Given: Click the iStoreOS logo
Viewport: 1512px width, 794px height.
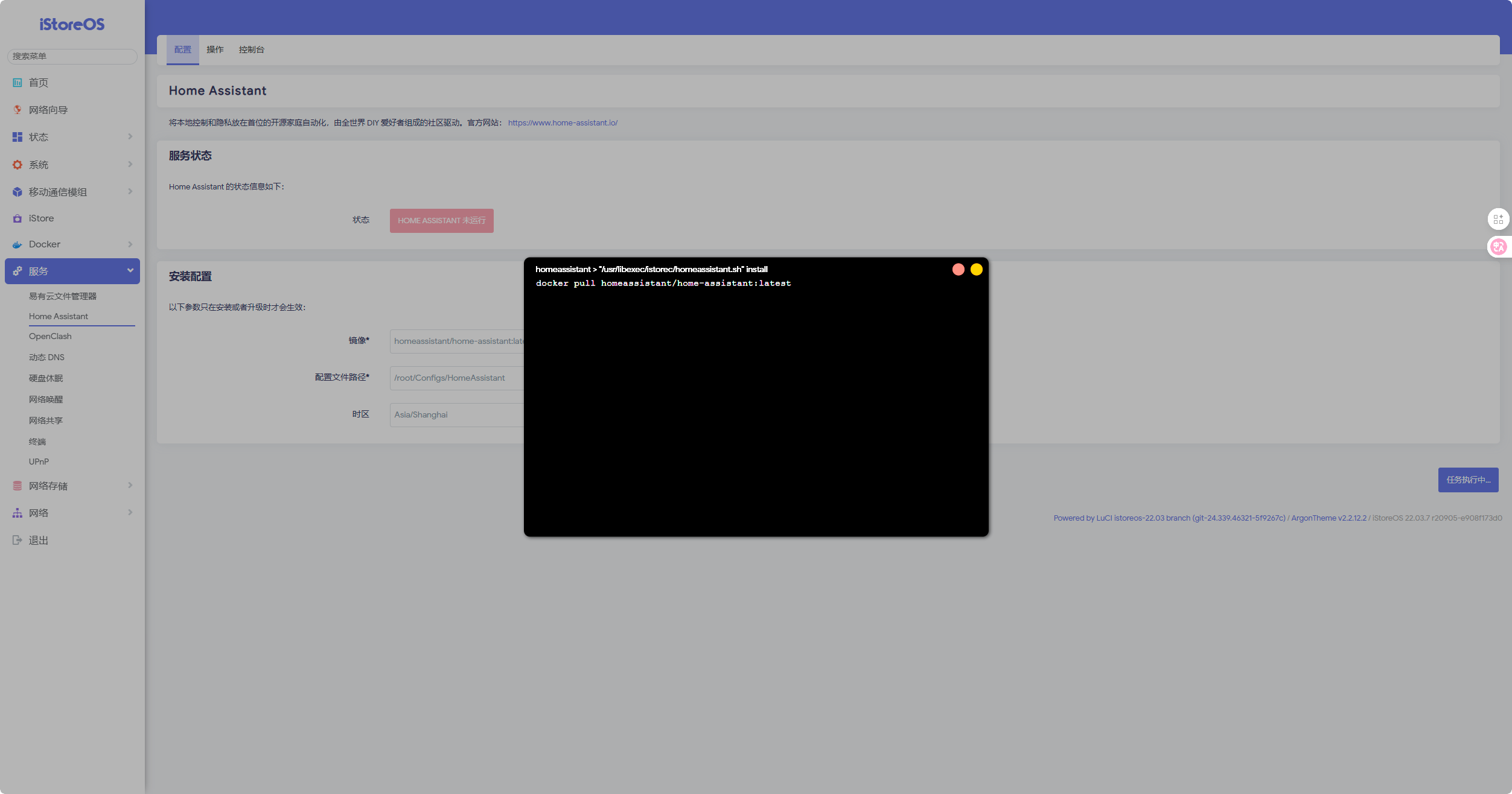Looking at the screenshot, I should tap(72, 24).
